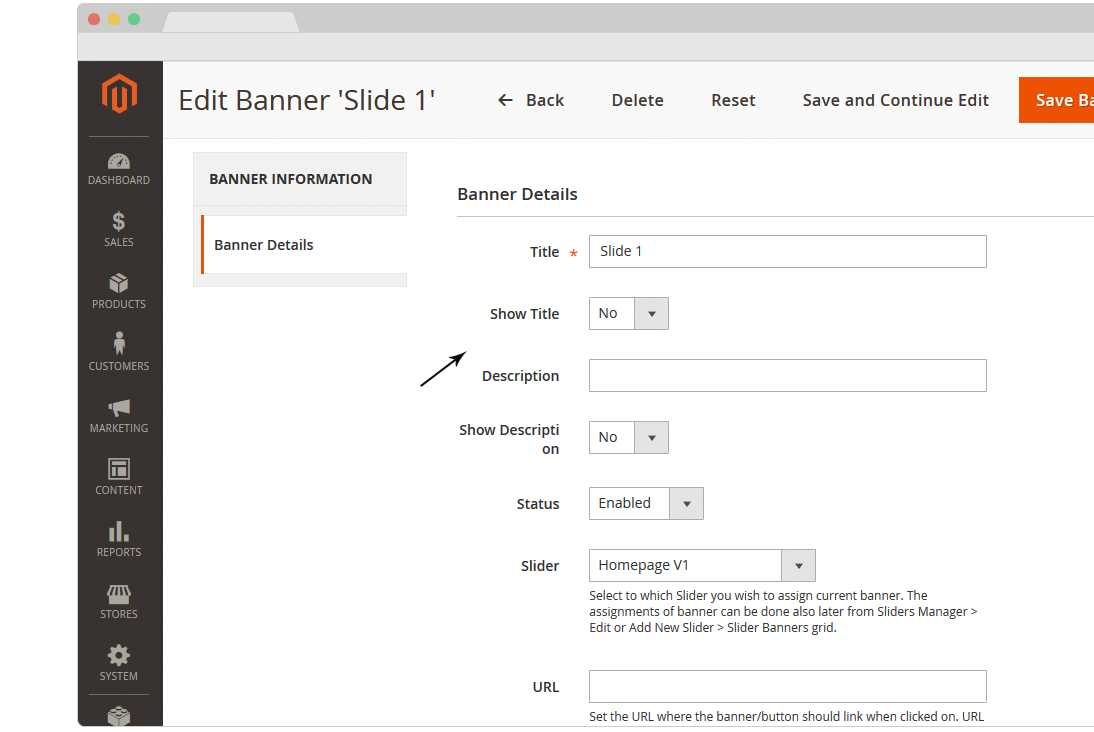This screenshot has height=732, width=1094.
Task: Open the Marketing megaphone icon
Action: tap(119, 407)
